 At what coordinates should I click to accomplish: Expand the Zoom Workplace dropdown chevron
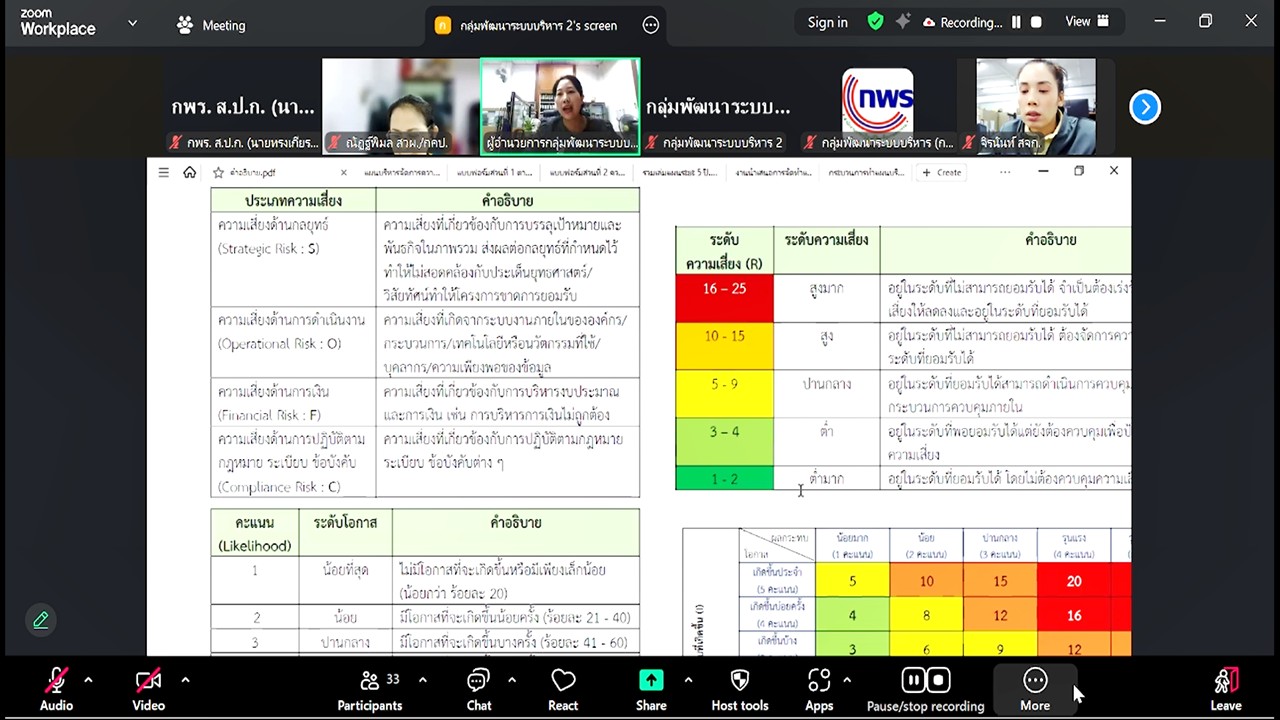(132, 23)
